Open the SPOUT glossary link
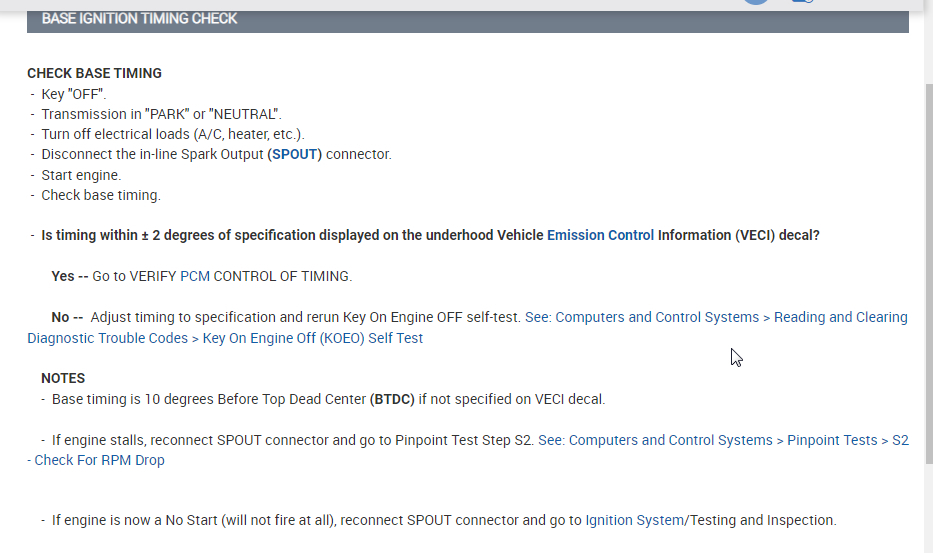The width and height of the screenshot is (933, 553). click(x=295, y=154)
